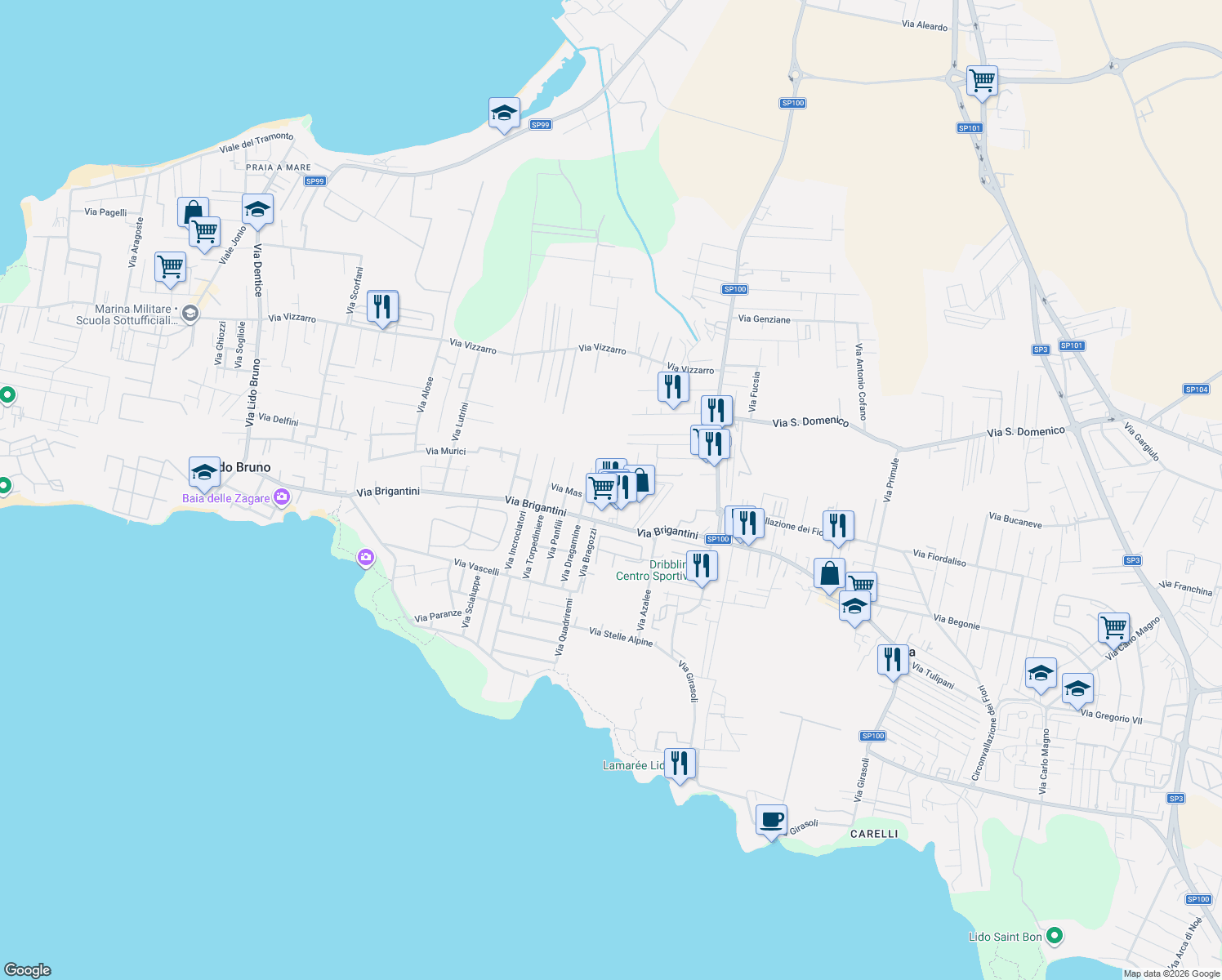Click the shopping cart marker on Via Carlo Magno

pos(1113,628)
